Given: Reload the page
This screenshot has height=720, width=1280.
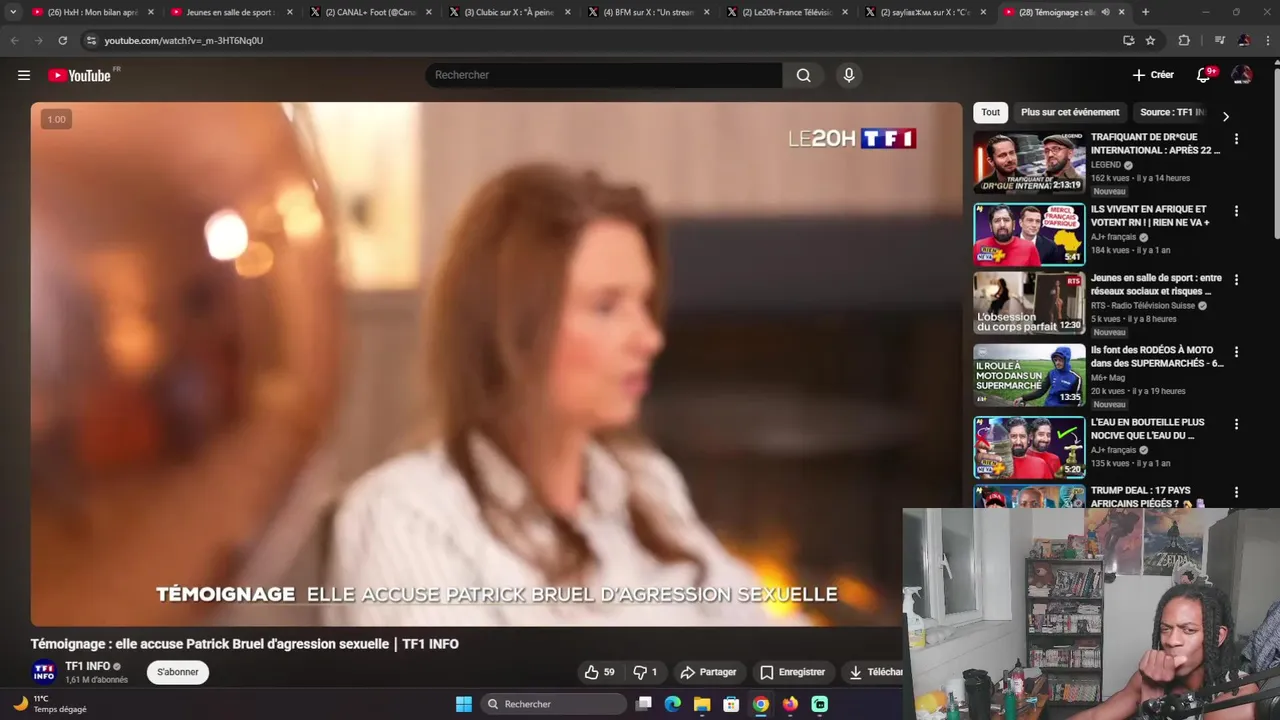Looking at the screenshot, I should point(62,40).
